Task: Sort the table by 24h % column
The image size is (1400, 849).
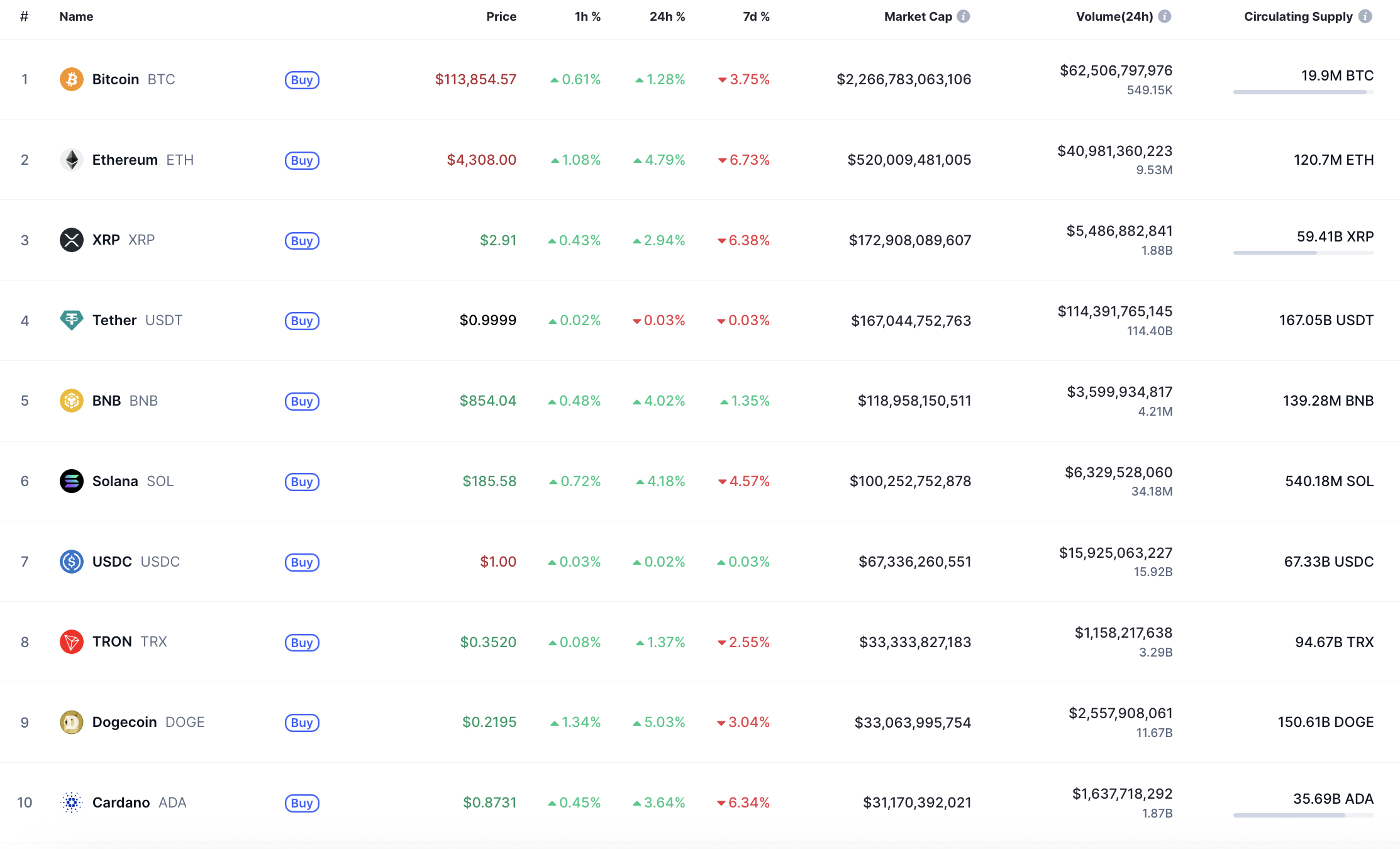Action: coord(667,16)
